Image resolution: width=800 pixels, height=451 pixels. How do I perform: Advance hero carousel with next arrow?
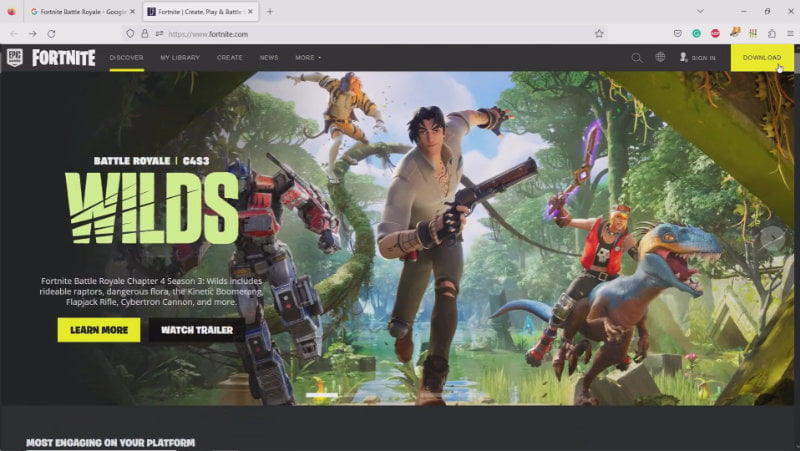[x=772, y=238]
